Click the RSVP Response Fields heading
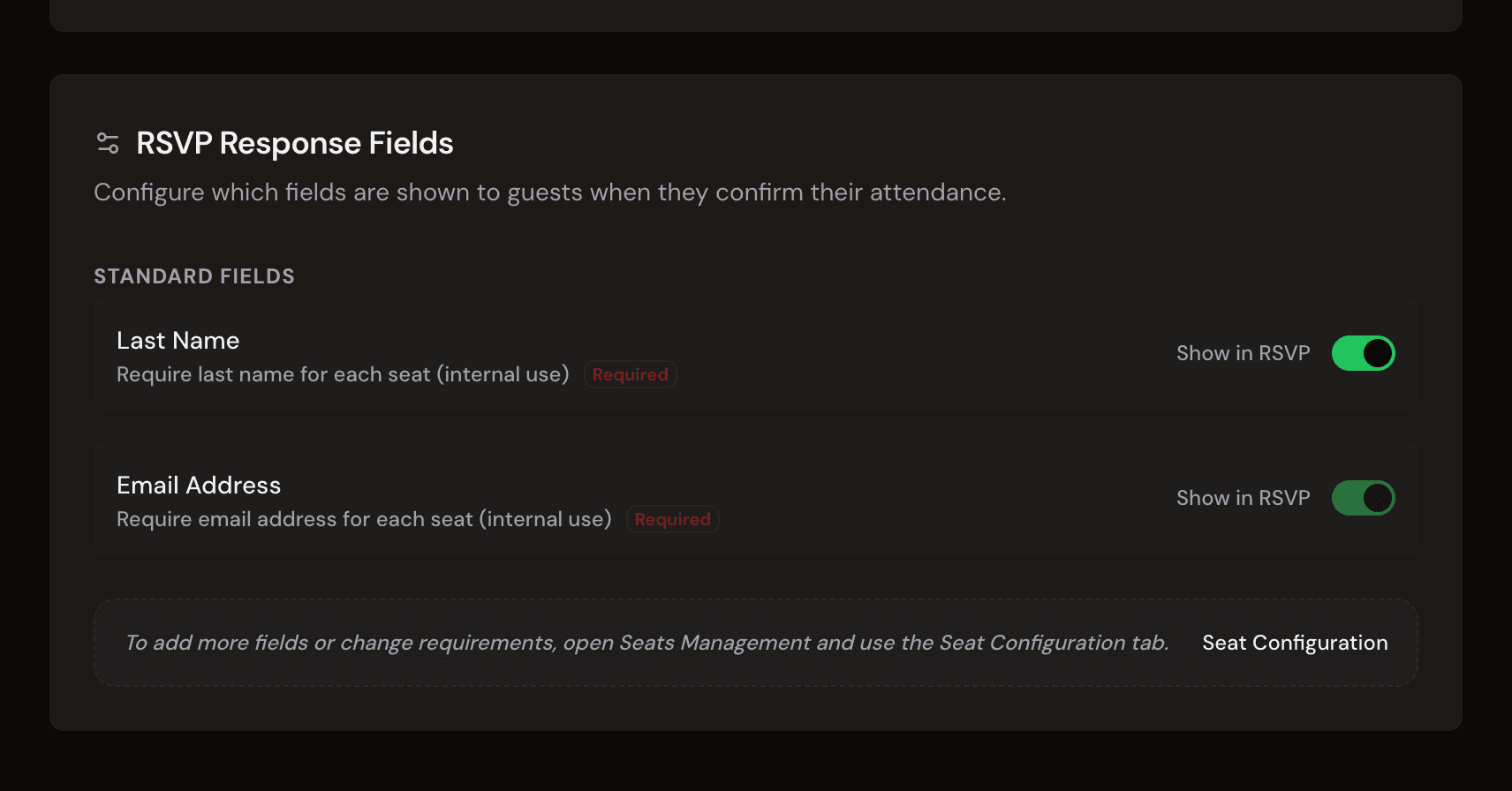 click(294, 143)
